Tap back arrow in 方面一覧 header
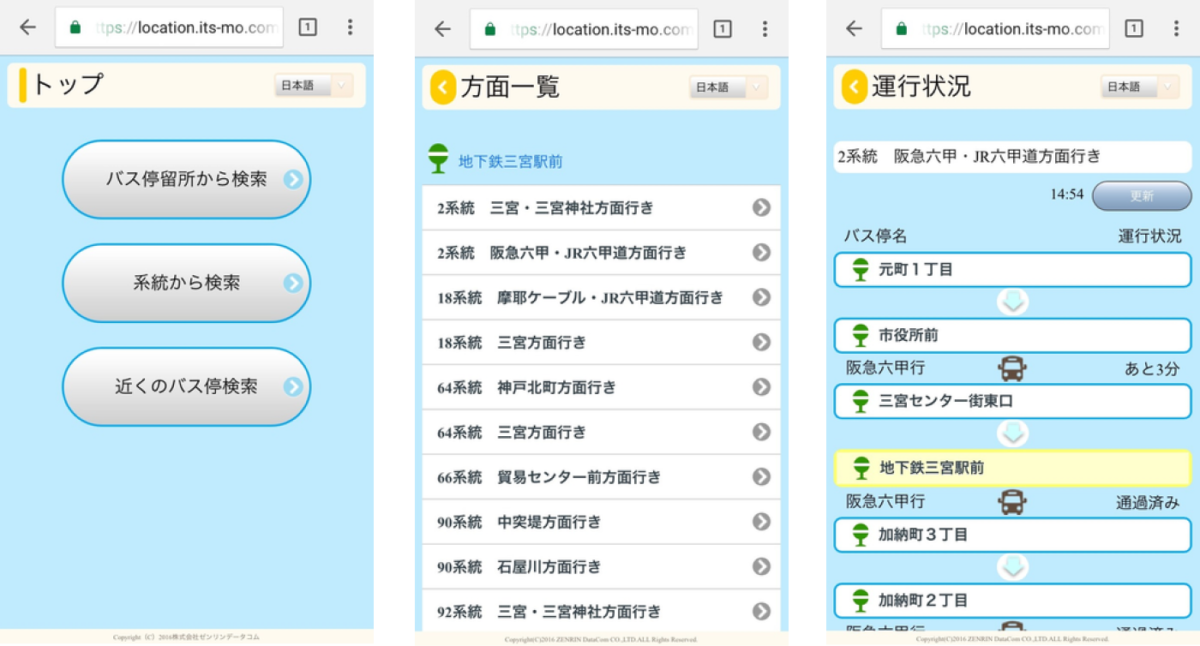Viewport: 1200px width, 646px height. click(x=443, y=88)
